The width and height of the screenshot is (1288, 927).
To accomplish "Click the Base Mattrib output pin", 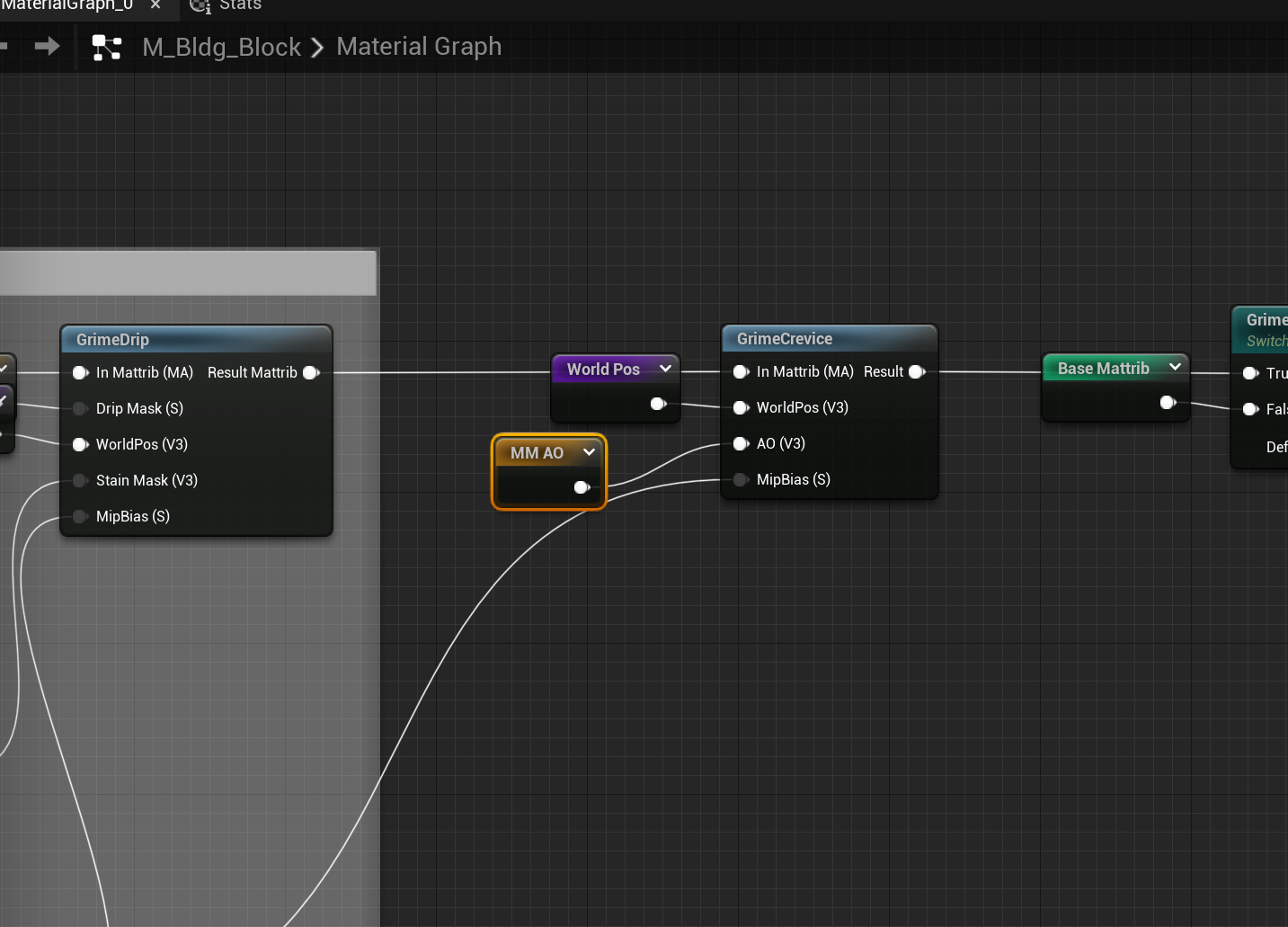I will pos(1168,402).
